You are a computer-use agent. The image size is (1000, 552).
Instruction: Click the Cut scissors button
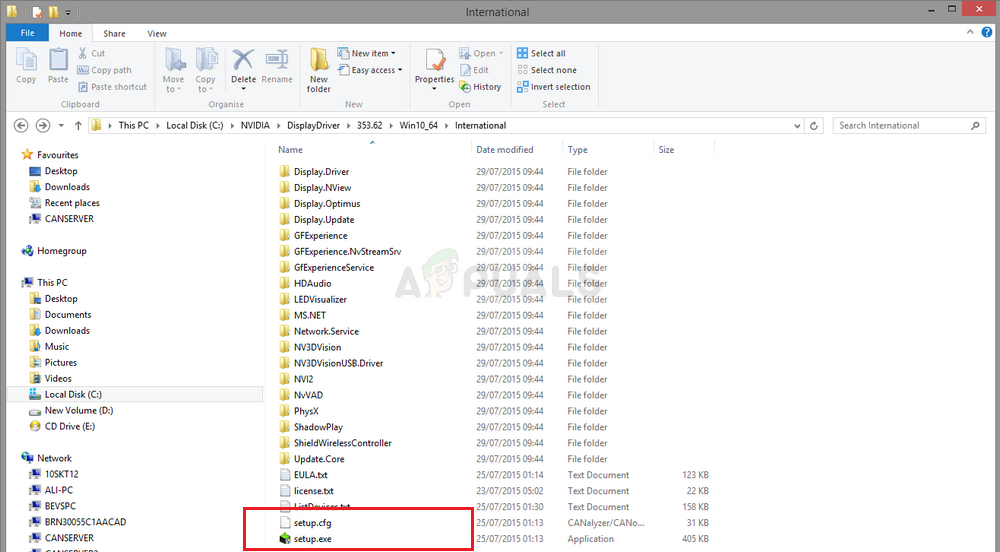[x=91, y=54]
